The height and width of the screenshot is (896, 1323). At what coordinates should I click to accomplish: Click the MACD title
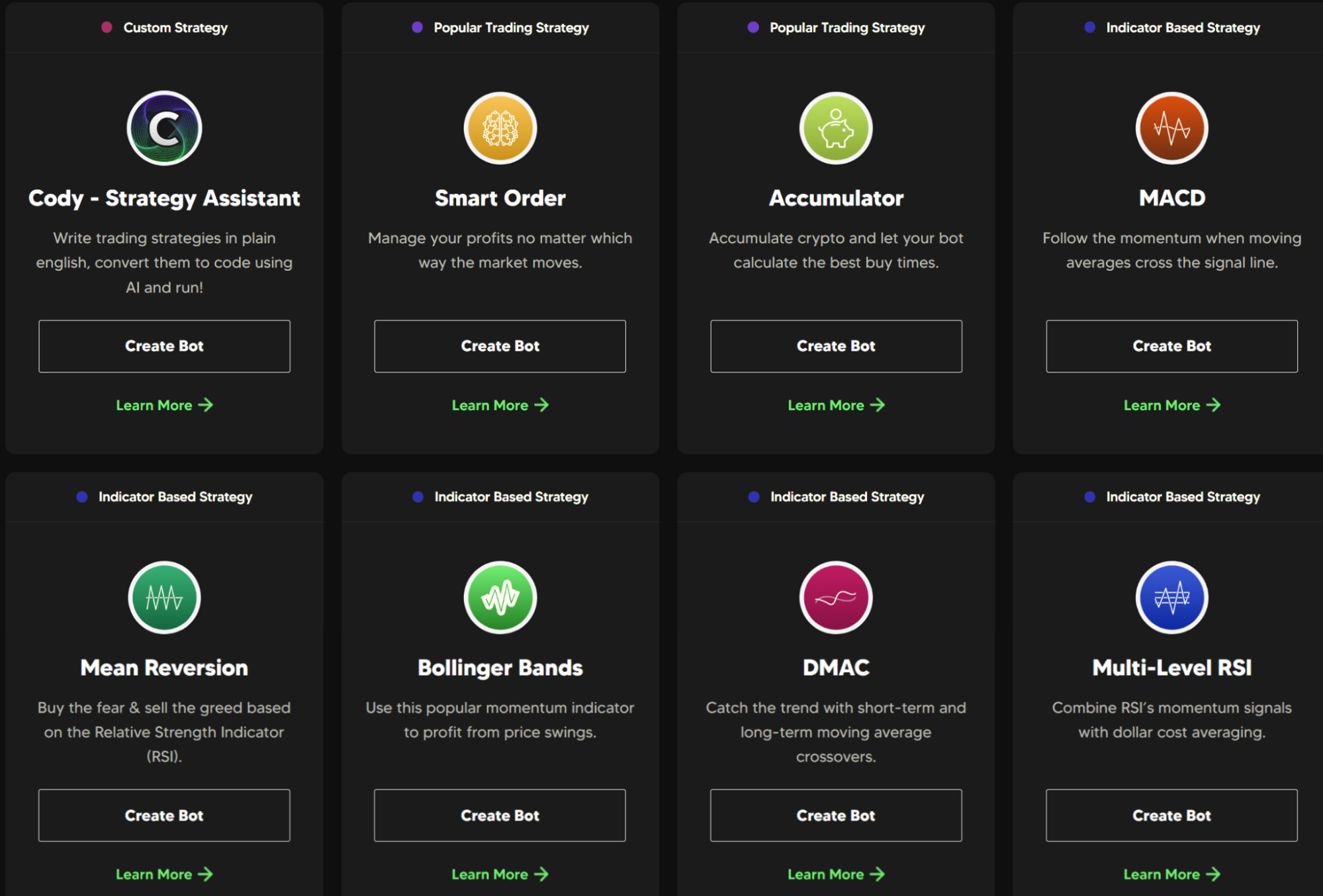(x=1172, y=199)
